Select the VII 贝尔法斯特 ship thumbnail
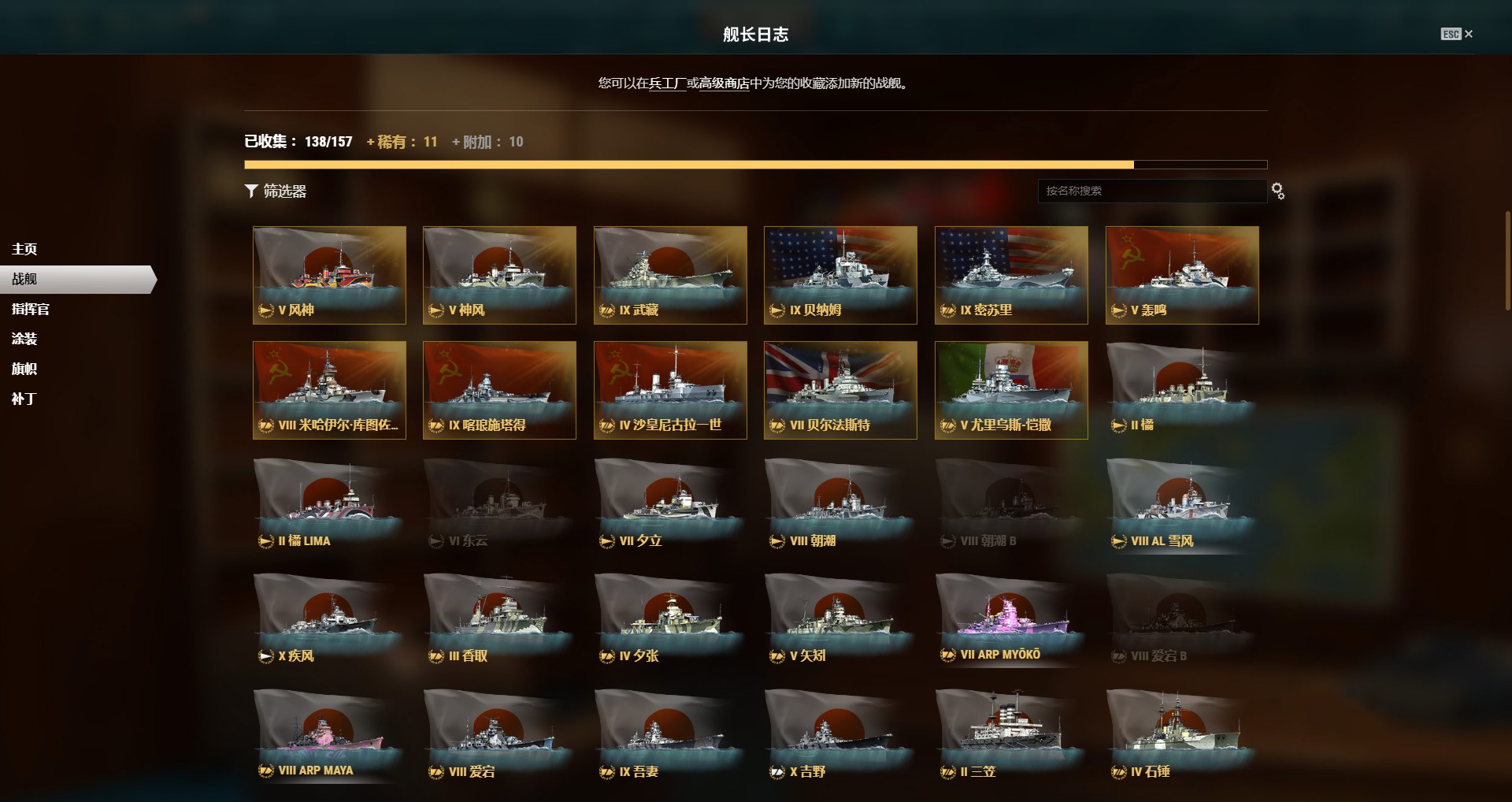The height and width of the screenshot is (802, 1512). point(840,390)
